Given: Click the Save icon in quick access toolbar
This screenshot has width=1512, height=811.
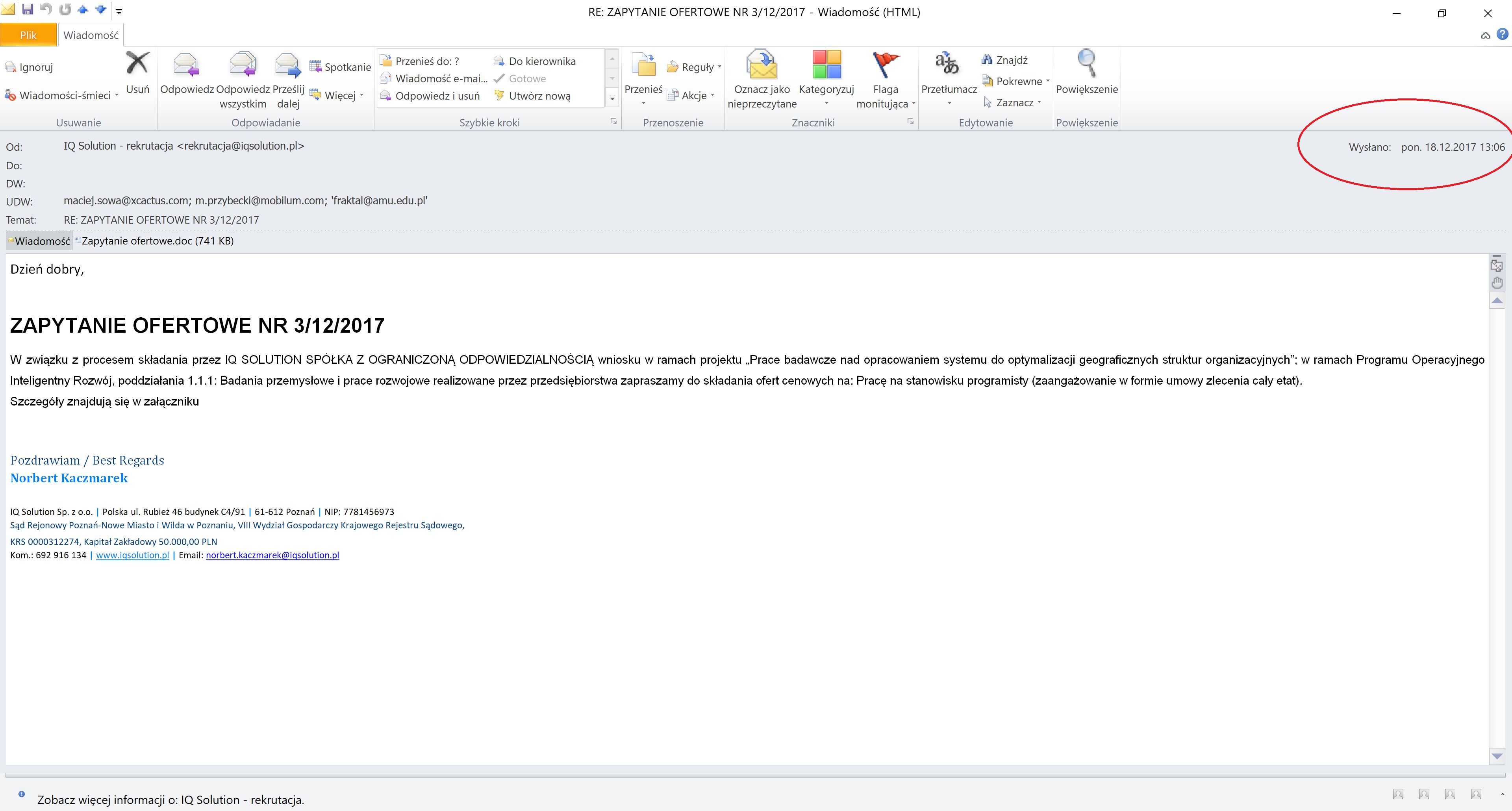Looking at the screenshot, I should click(x=28, y=10).
